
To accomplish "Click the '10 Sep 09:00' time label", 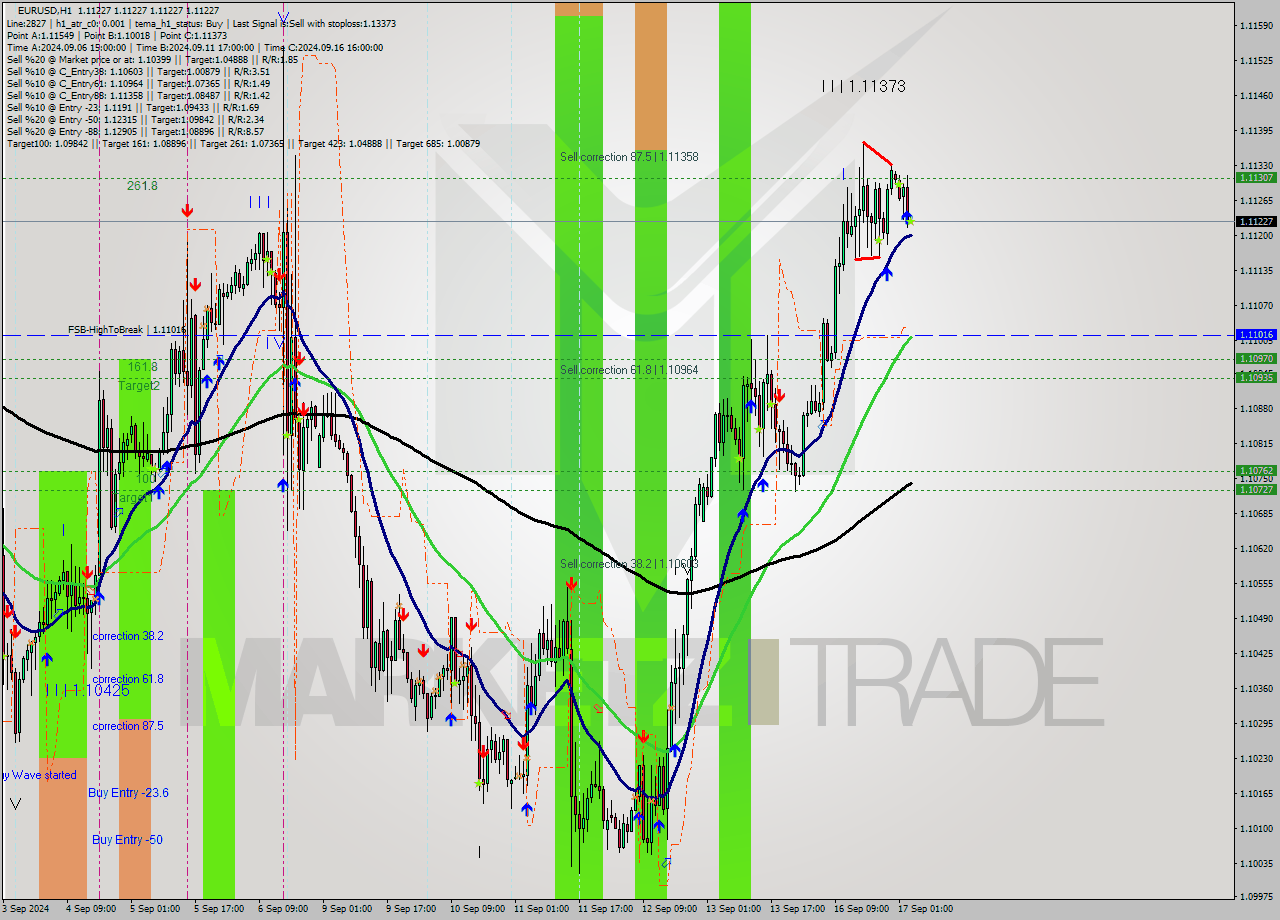I will coord(477,909).
